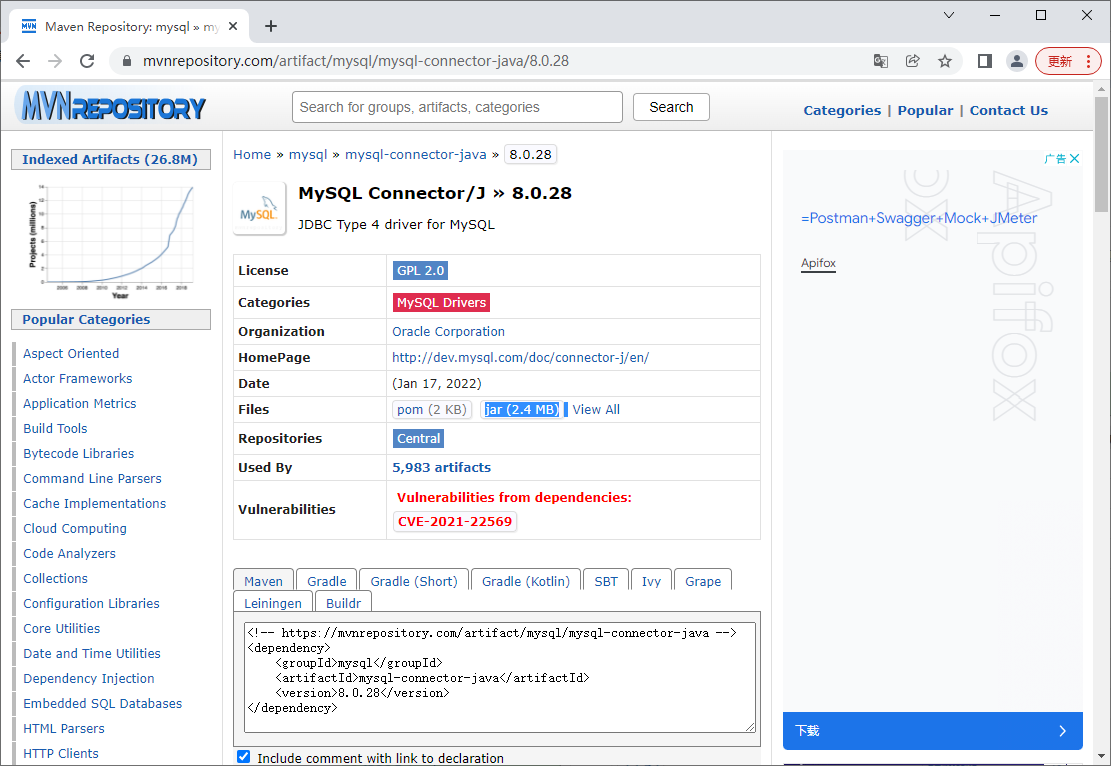
Task: Open the browser side panel icon
Action: click(x=984, y=61)
